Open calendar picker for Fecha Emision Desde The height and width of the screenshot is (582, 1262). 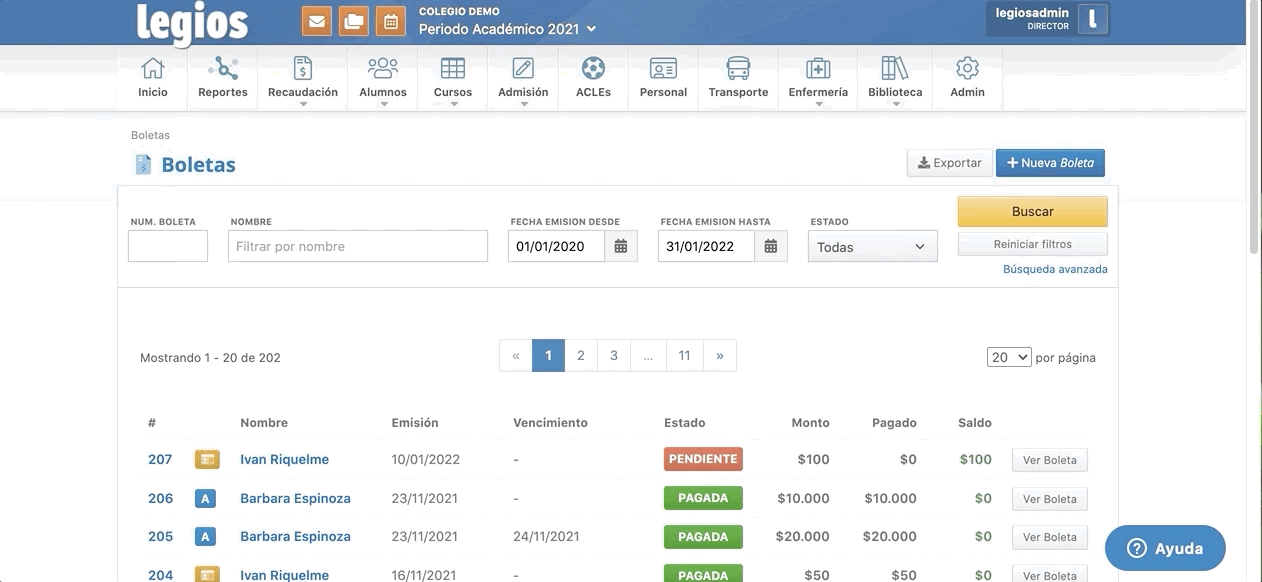click(x=621, y=247)
